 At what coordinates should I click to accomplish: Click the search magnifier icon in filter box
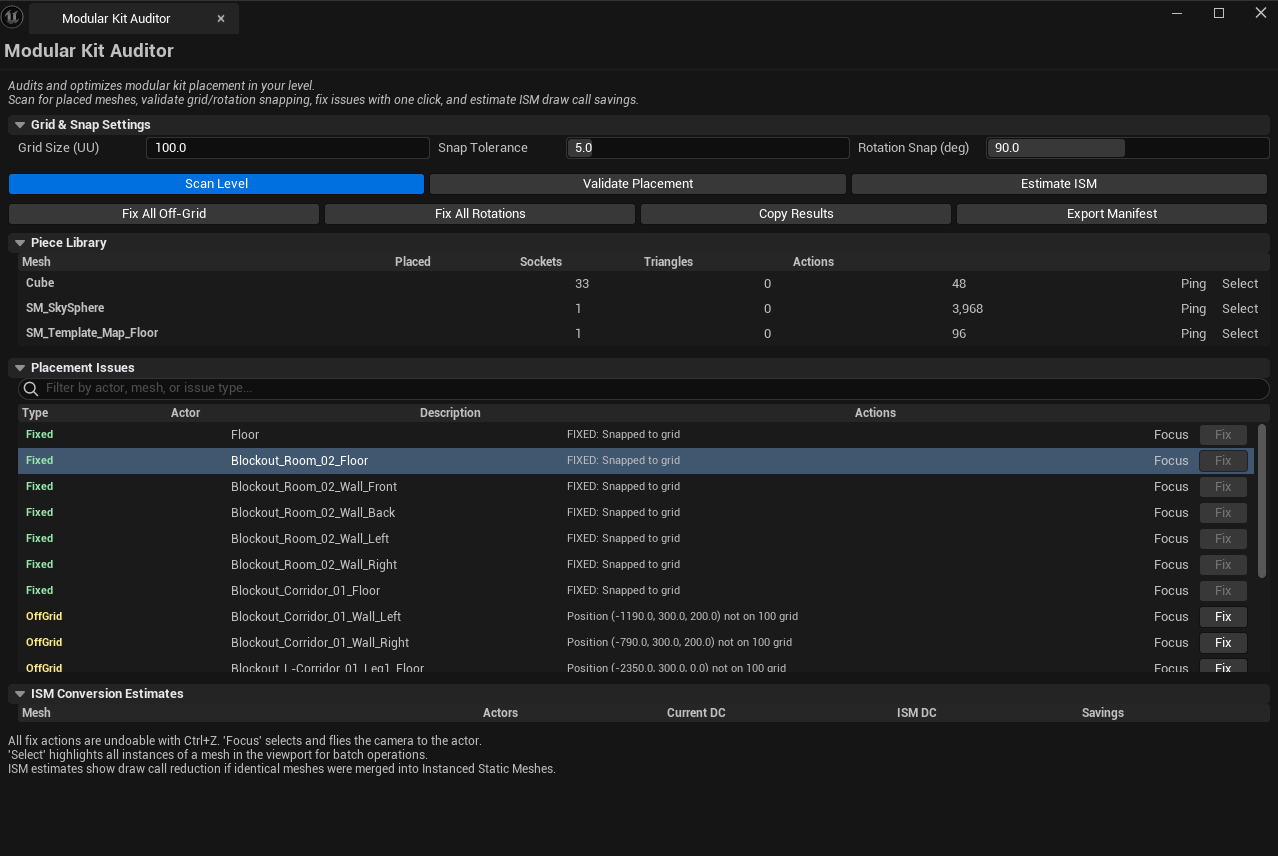tap(31, 388)
